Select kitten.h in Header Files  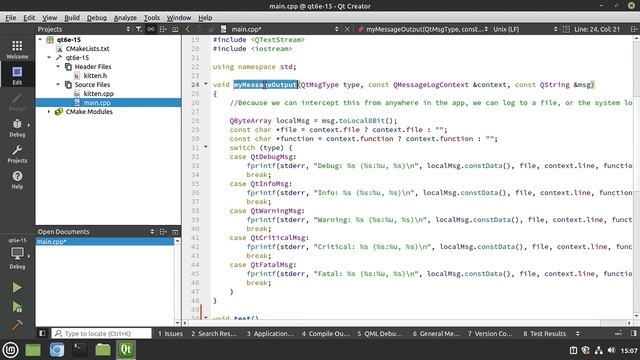95,76
